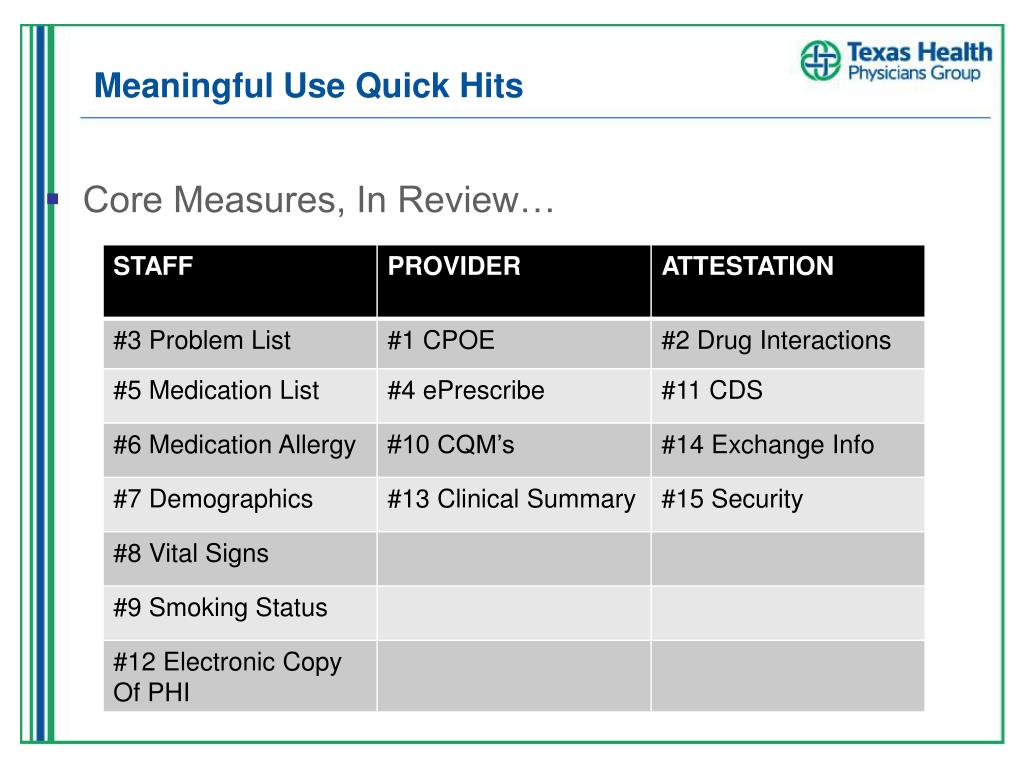Select the #13 Clinical Summary cell

[x=514, y=504]
